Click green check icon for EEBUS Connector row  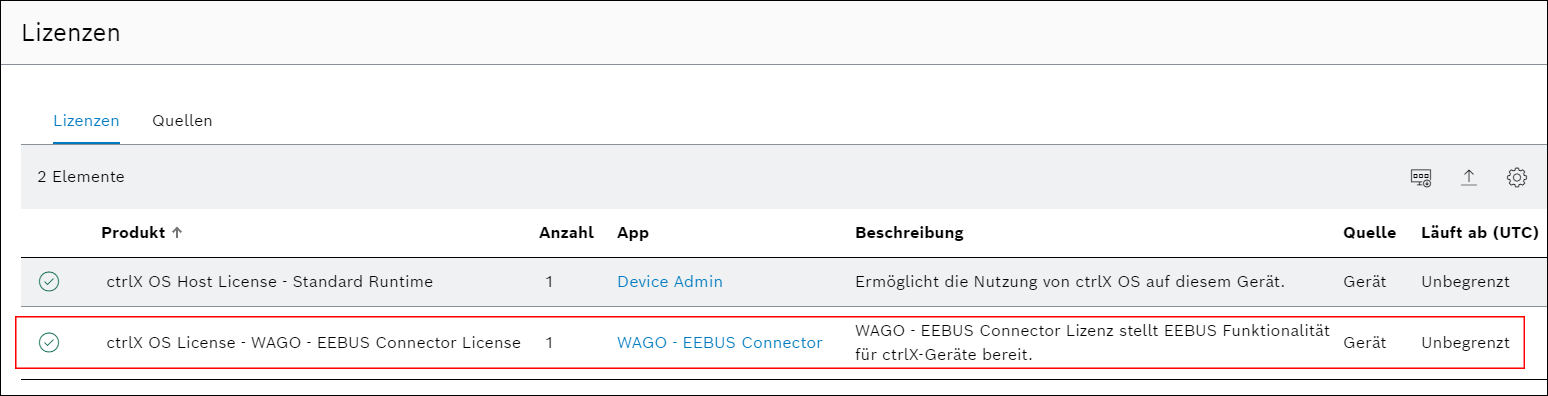pyautogui.click(x=49, y=343)
